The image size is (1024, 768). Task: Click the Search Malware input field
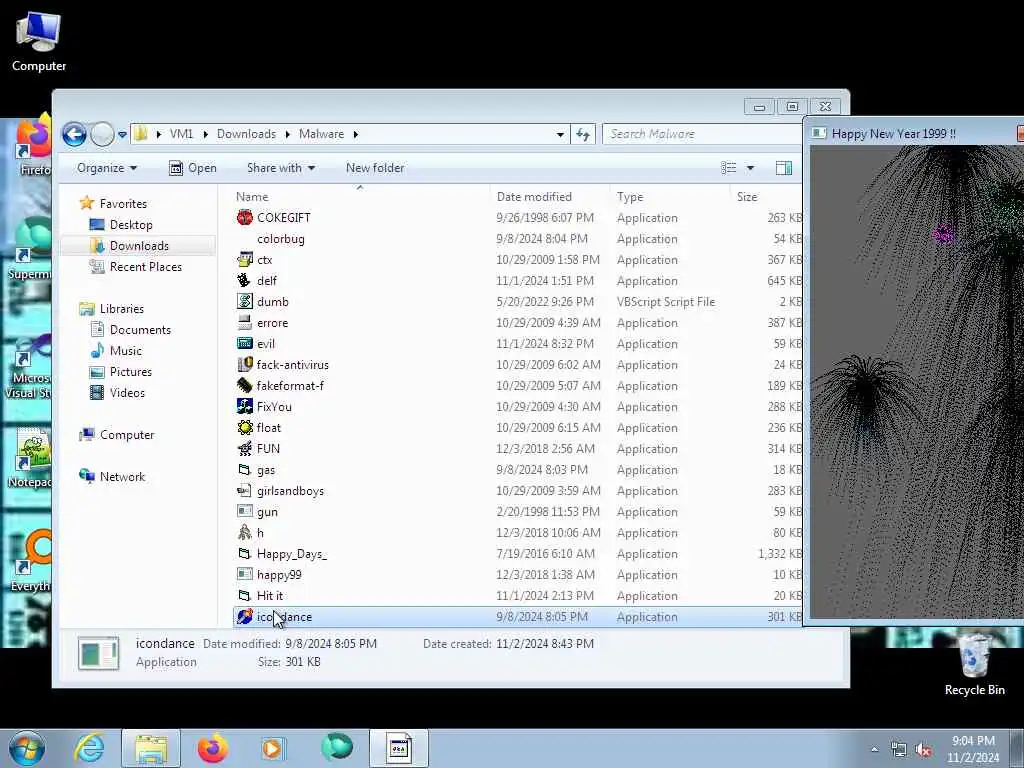[702, 134]
